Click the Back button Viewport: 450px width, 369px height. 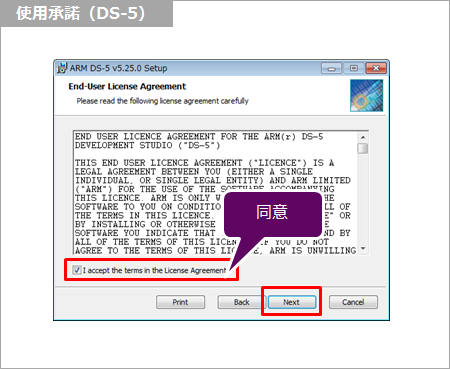pyautogui.click(x=241, y=302)
